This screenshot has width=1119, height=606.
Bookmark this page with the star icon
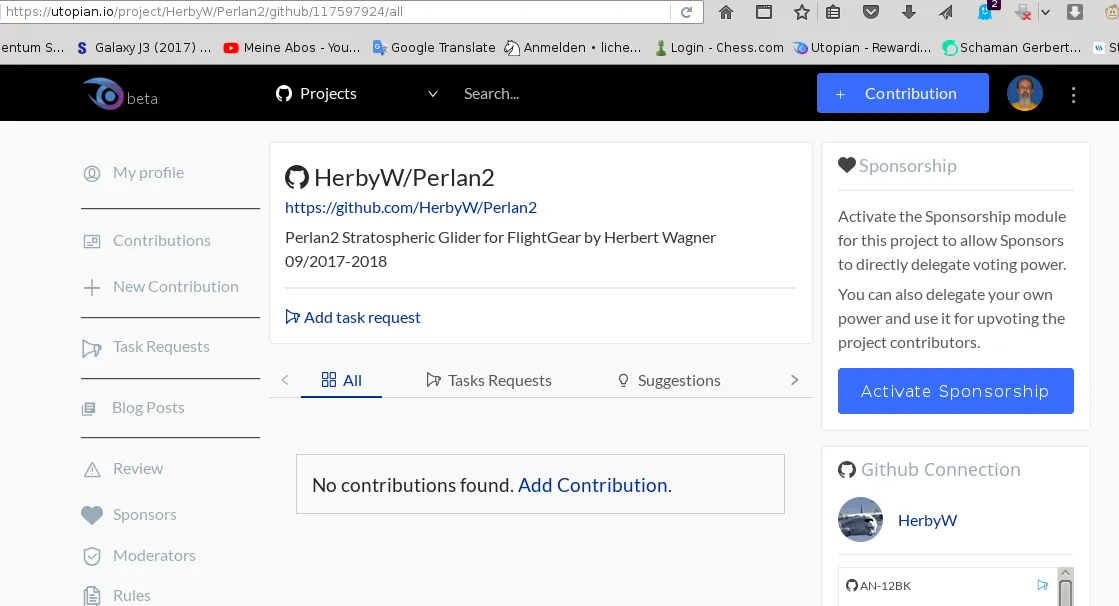click(801, 12)
